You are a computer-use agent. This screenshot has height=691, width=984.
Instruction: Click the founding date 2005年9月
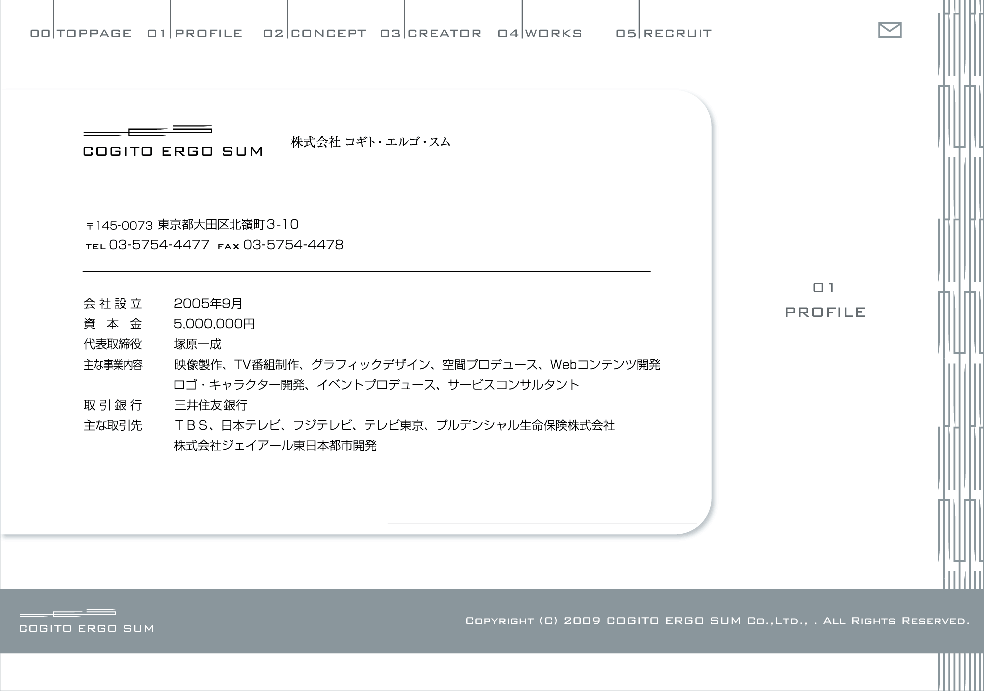208,303
